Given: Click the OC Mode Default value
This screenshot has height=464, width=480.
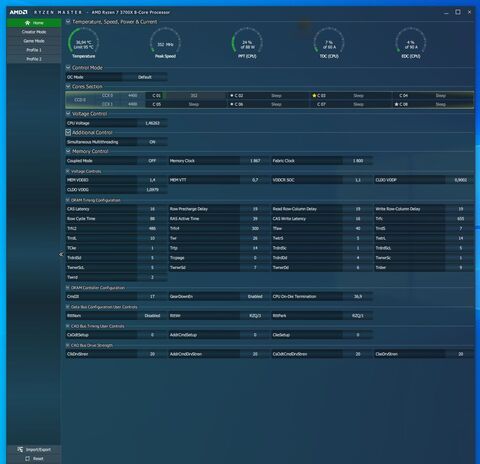Looking at the screenshot, I should pos(145,77).
